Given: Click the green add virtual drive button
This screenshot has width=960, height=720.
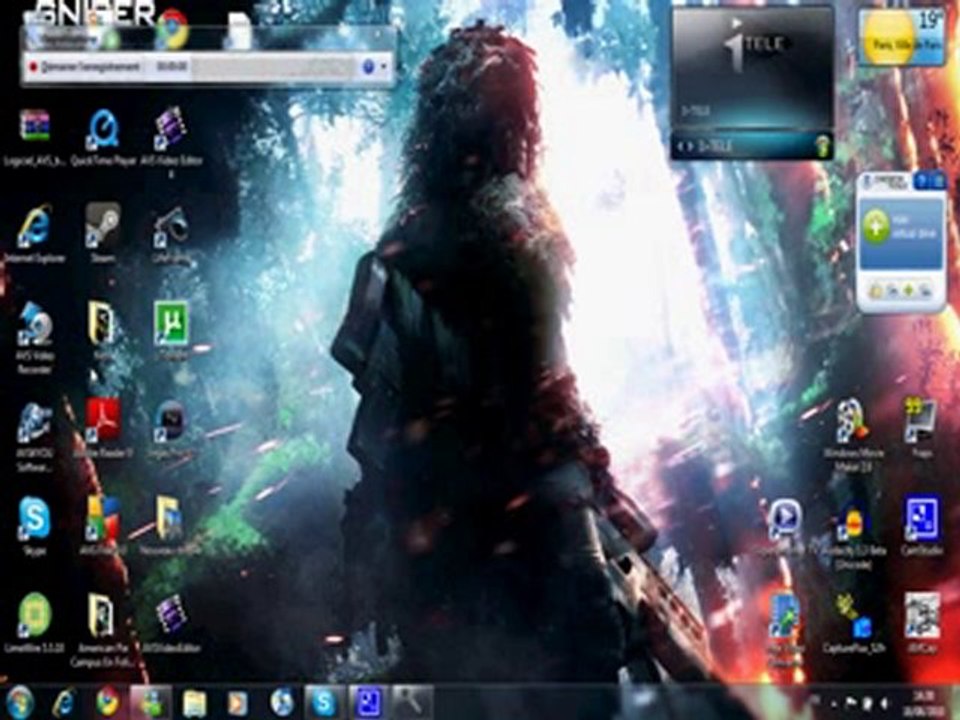Looking at the screenshot, I should coord(876,226).
